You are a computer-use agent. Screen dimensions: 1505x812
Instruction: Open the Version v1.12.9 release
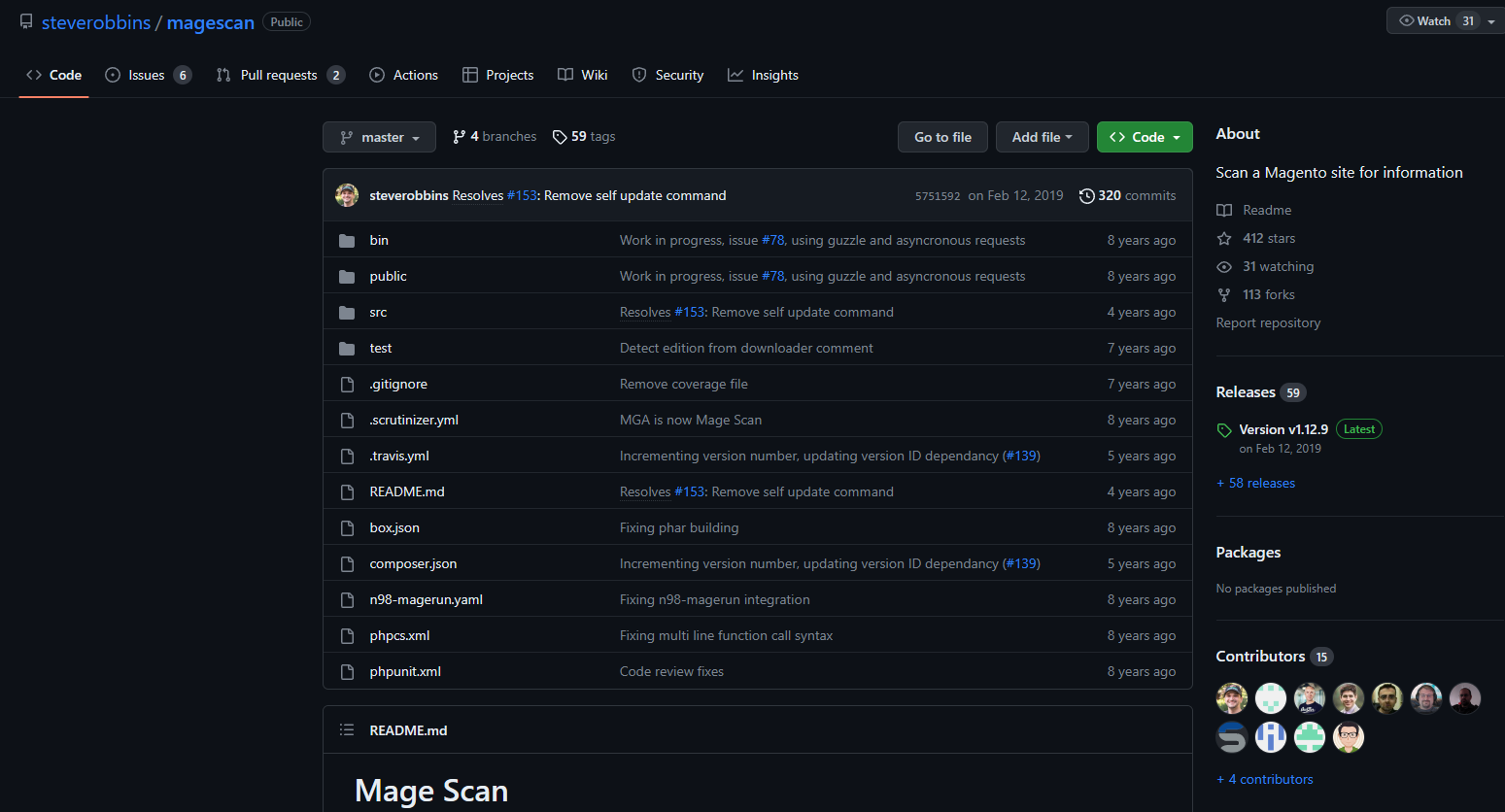pos(1283,429)
